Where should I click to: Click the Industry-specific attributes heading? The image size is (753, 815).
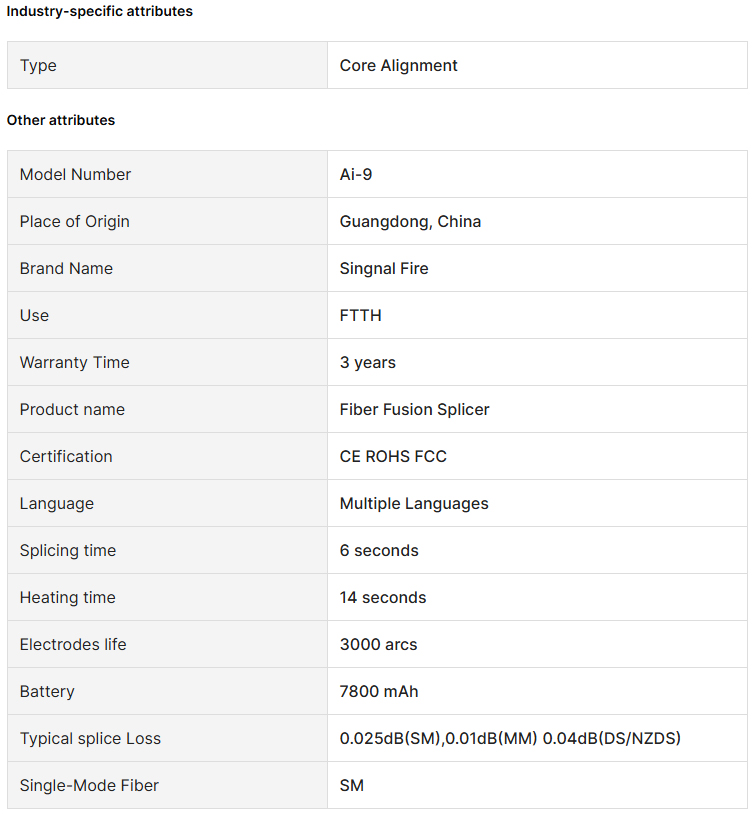pos(99,11)
